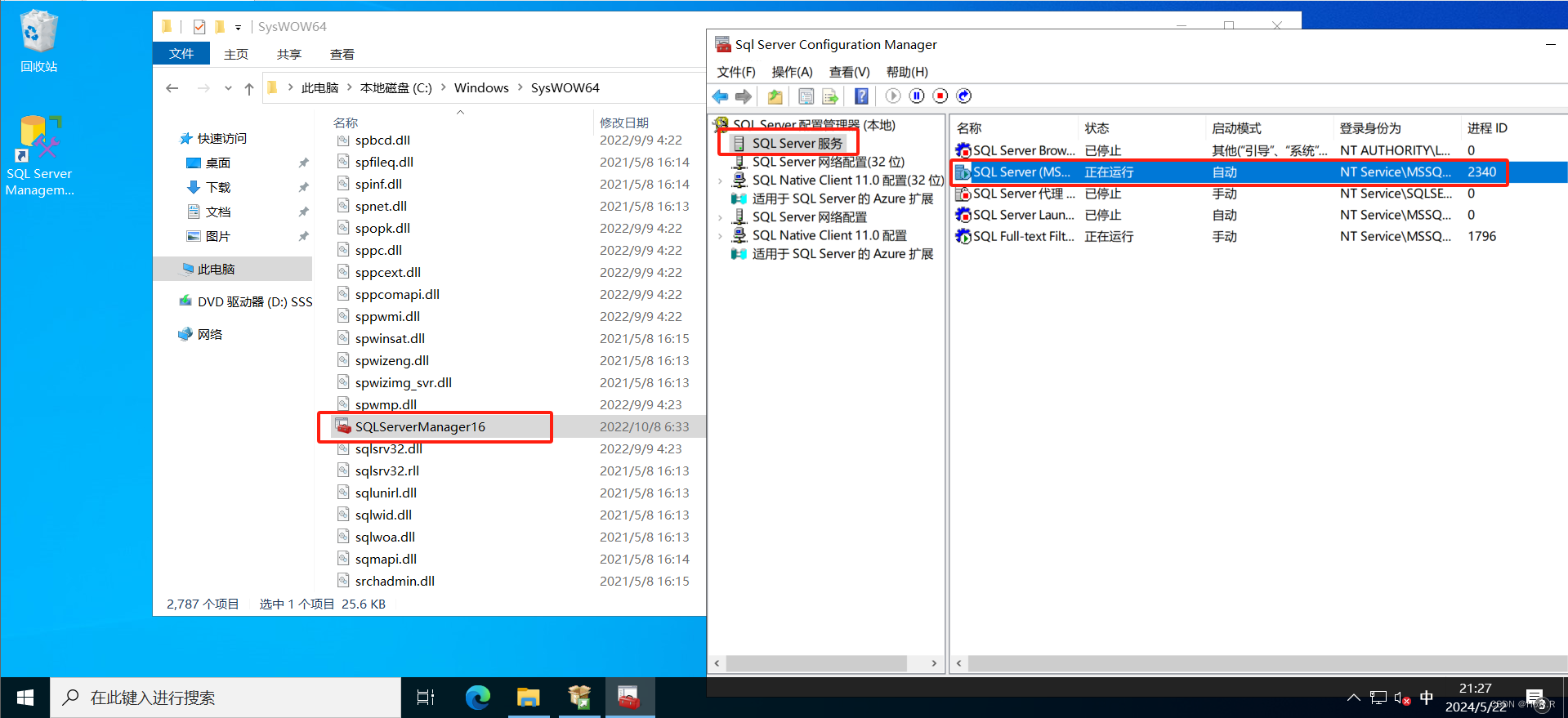
Task: Select SQL Full-text Filter service icon
Action: tap(963, 236)
